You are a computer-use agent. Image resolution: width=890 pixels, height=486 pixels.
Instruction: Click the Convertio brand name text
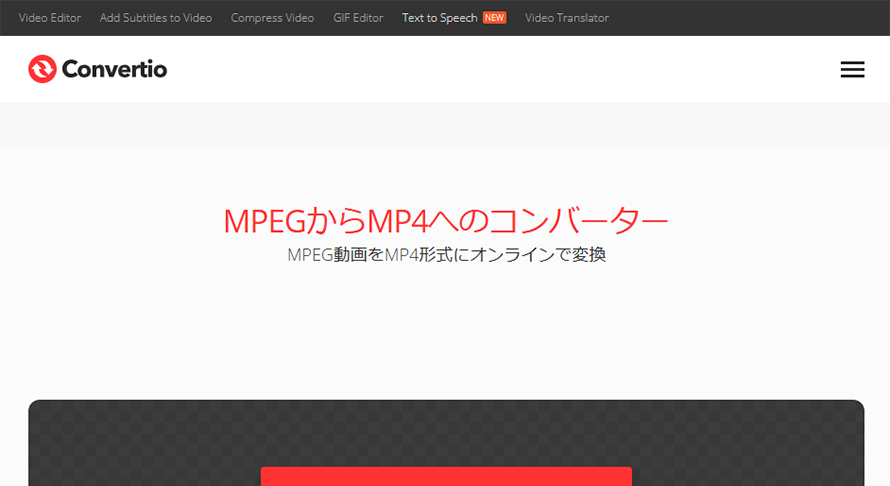pos(114,69)
